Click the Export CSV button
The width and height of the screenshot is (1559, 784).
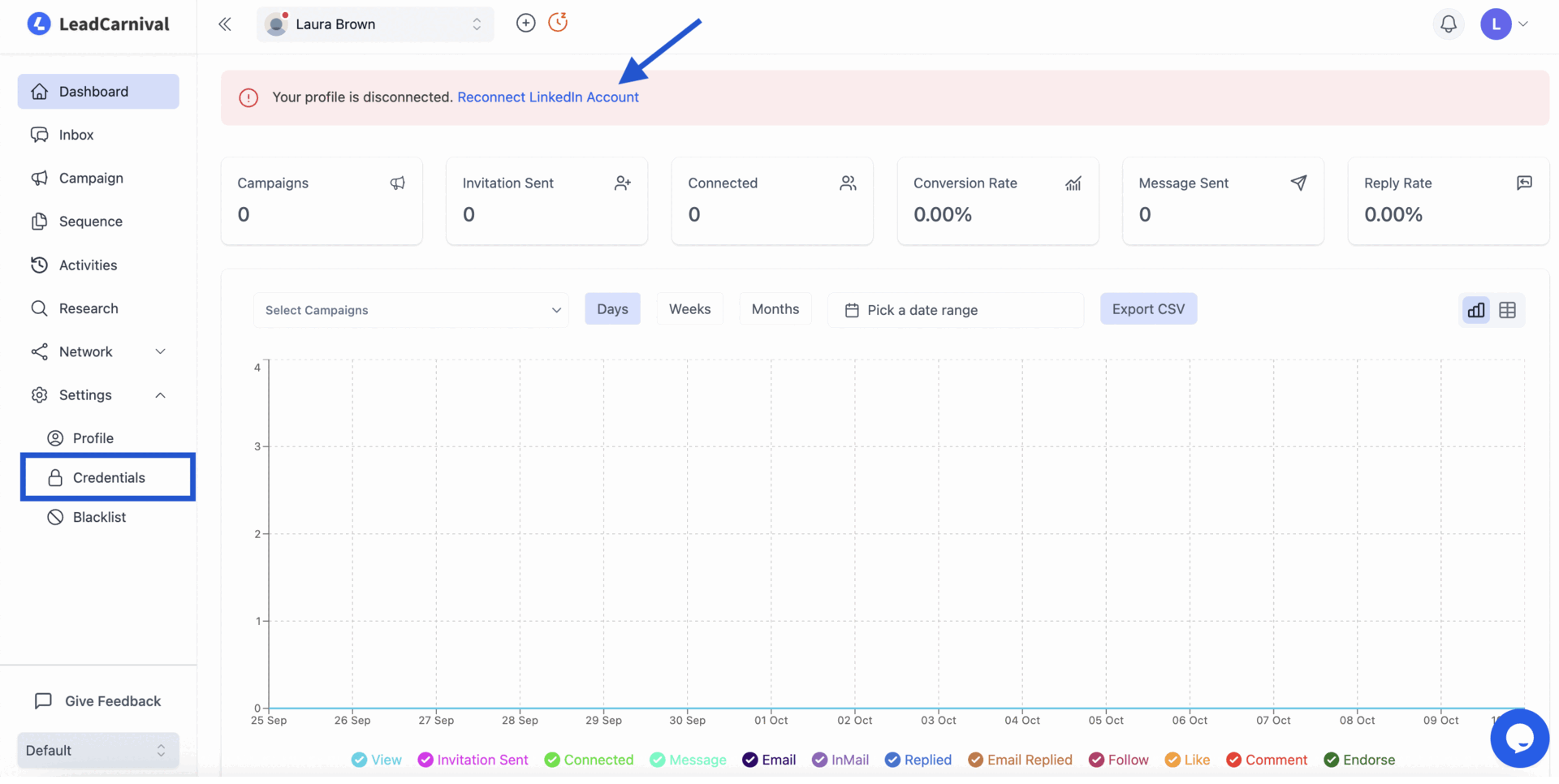click(1147, 309)
